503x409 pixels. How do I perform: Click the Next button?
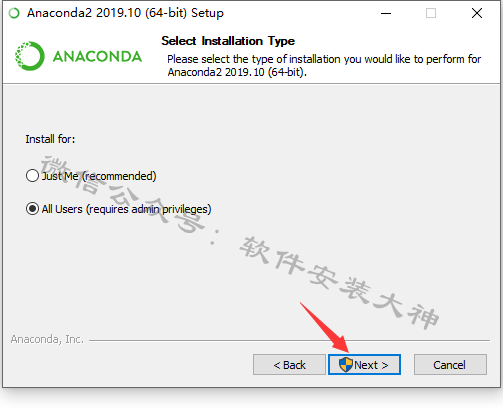(x=364, y=365)
